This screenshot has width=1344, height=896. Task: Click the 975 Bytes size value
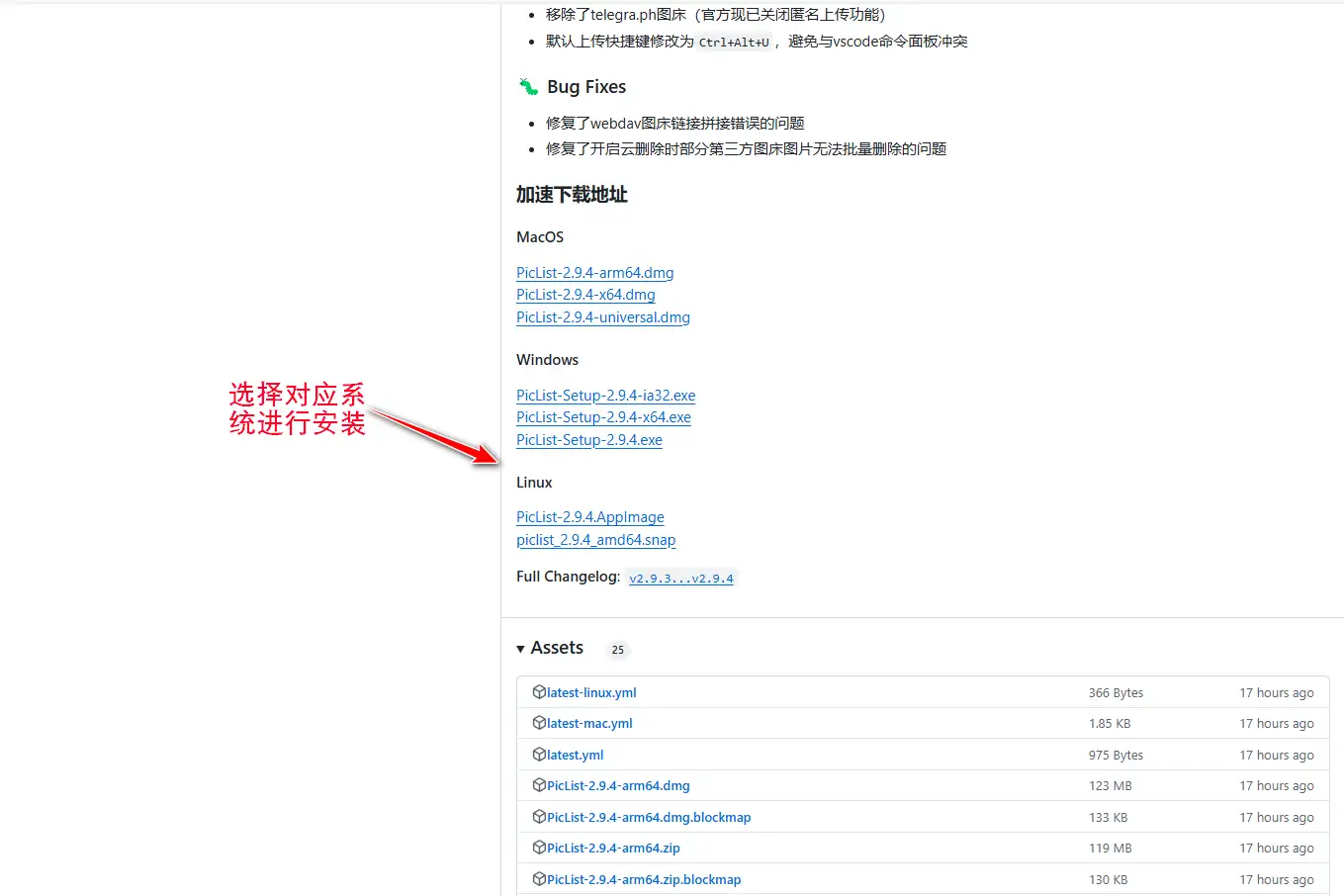coord(1116,756)
